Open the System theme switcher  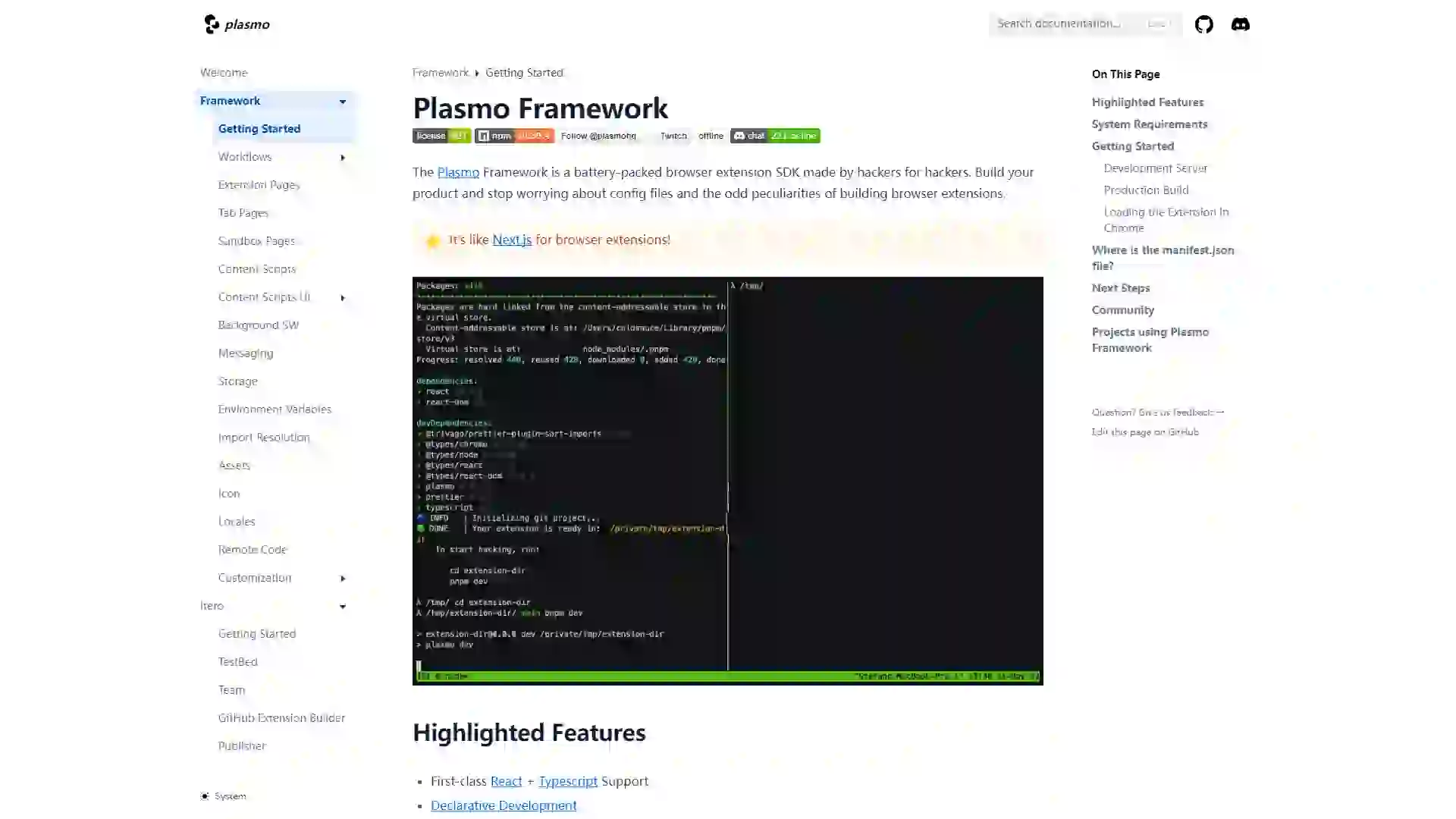(x=224, y=795)
